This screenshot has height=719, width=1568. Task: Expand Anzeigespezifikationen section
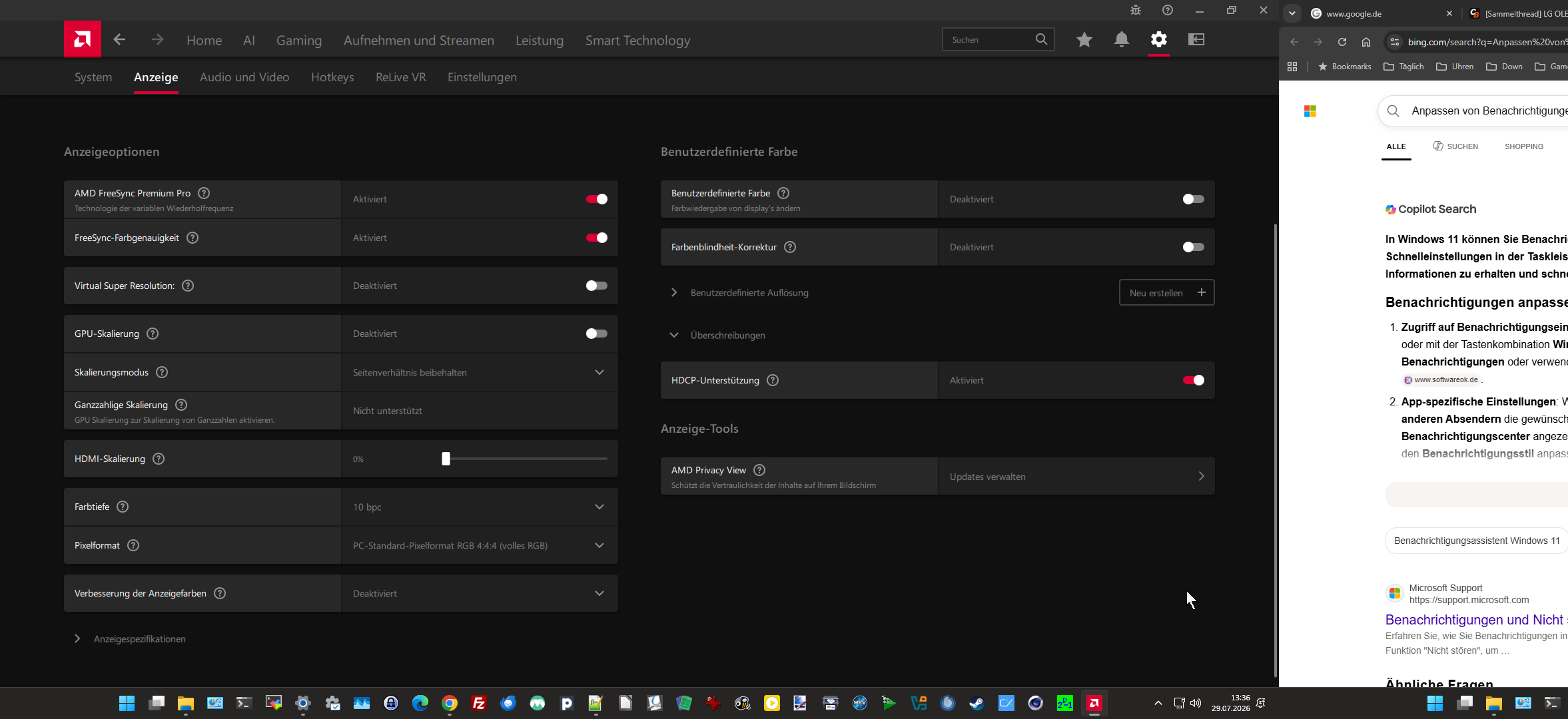(131, 638)
